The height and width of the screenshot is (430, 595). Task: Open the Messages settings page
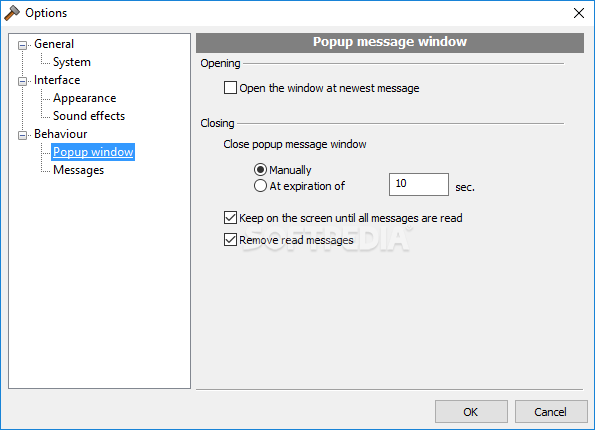[x=79, y=170]
